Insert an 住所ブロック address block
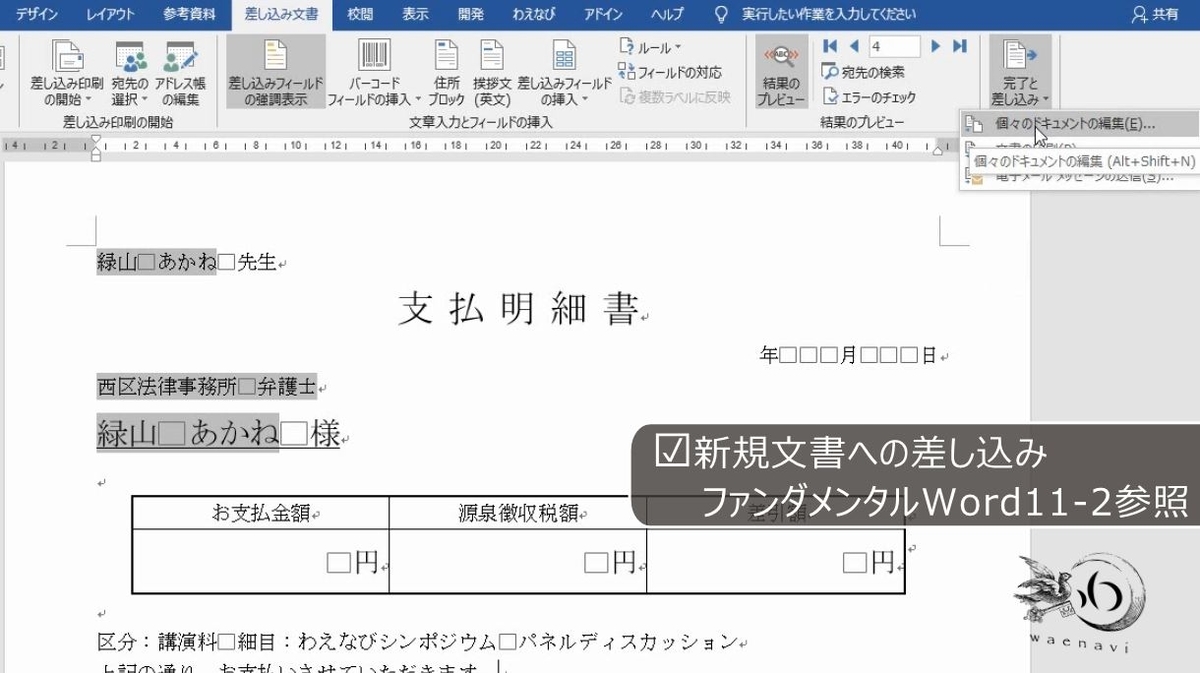 coord(446,68)
